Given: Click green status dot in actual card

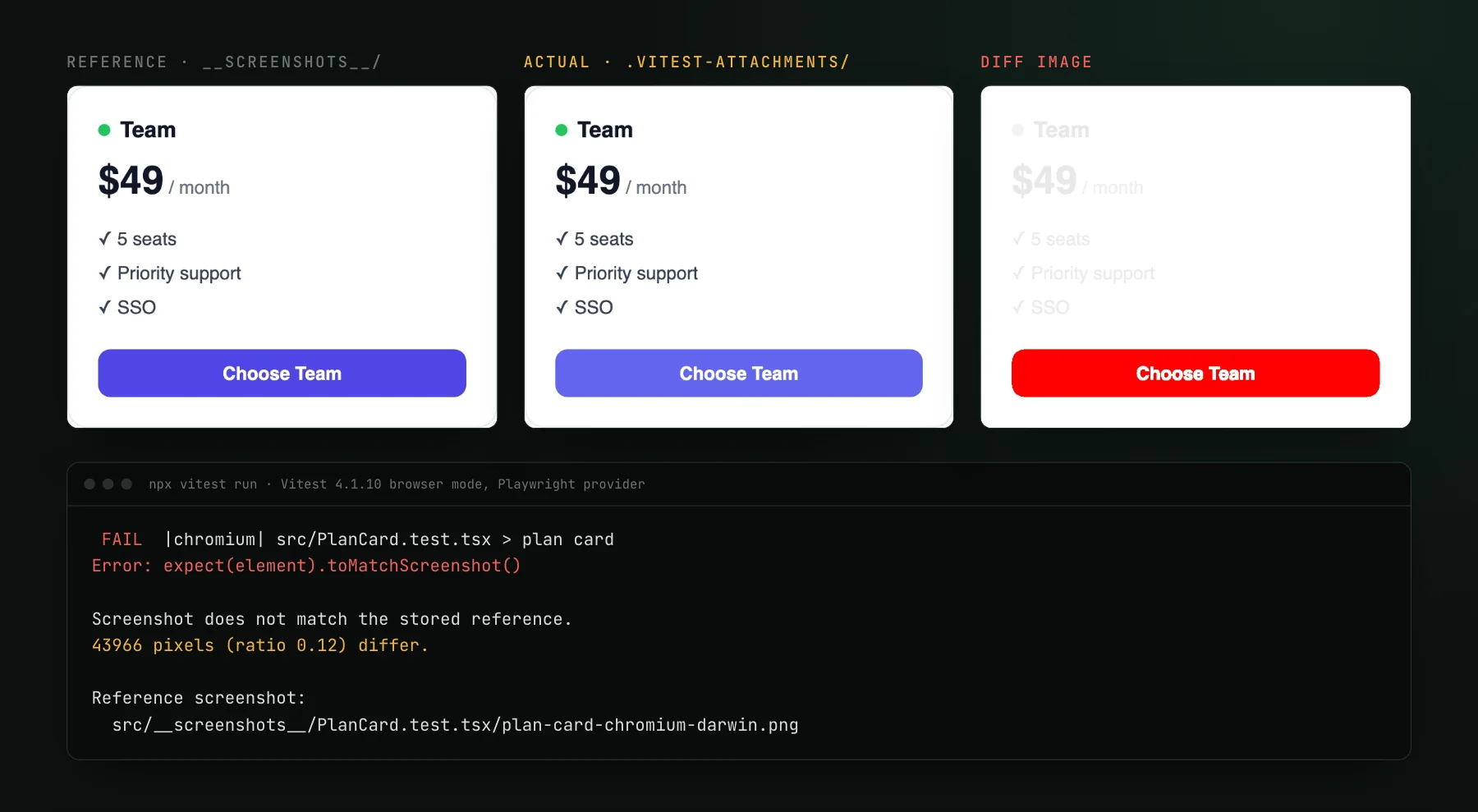Looking at the screenshot, I should [562, 130].
